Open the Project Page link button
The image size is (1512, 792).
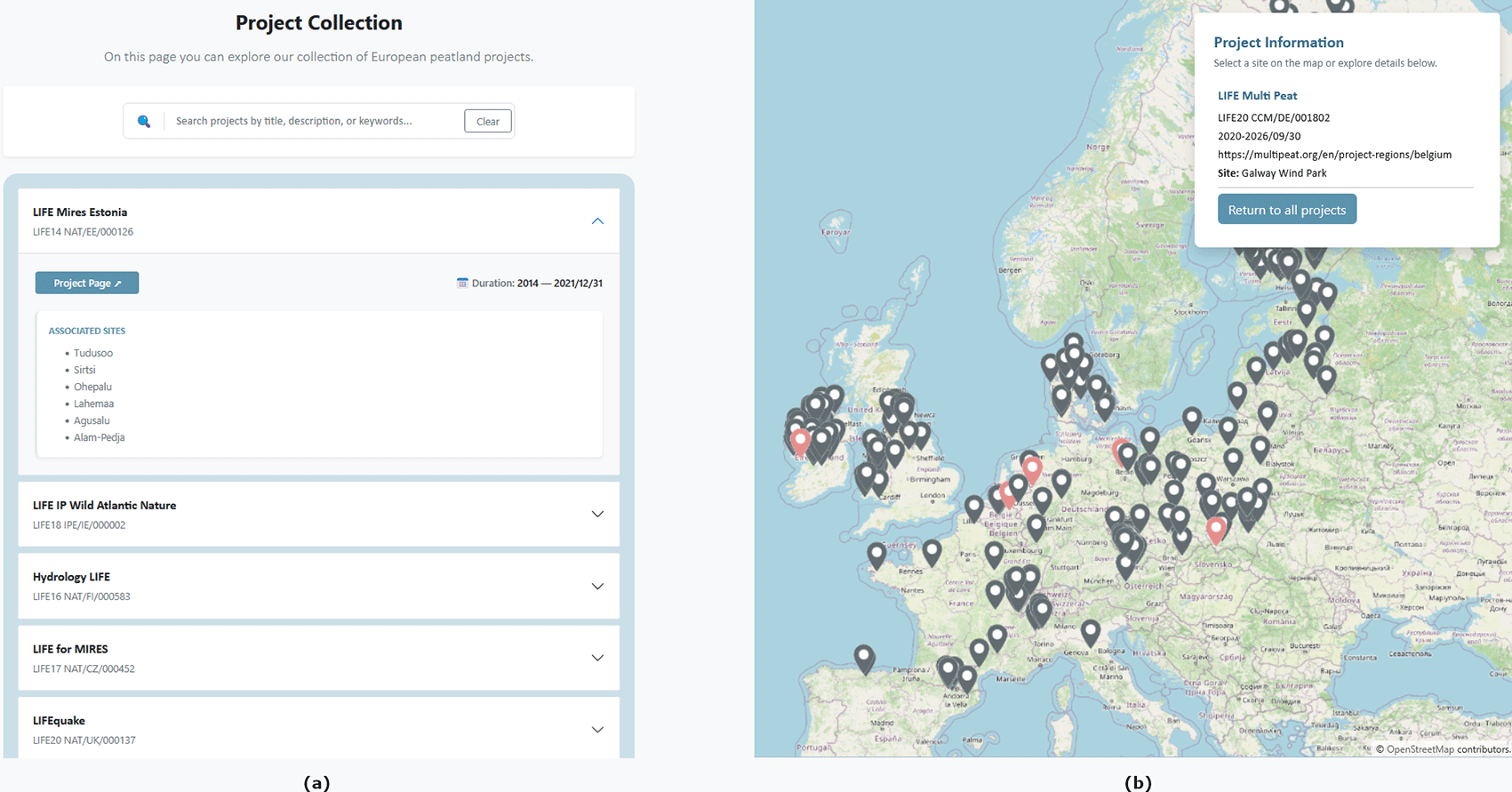[87, 283]
